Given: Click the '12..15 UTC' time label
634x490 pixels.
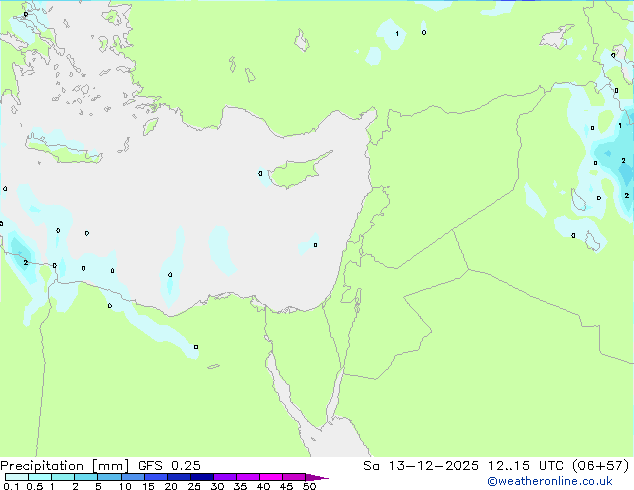Looking at the screenshot, I should [x=525, y=466].
